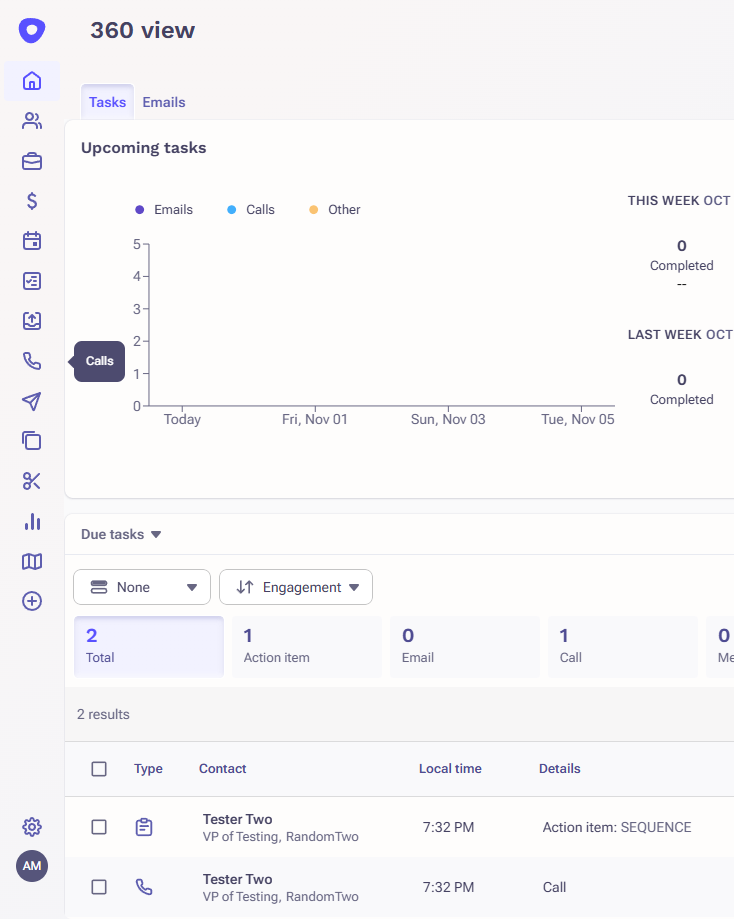
Task: Click the "THIS WEEK OCT" heading
Action: 679,200
